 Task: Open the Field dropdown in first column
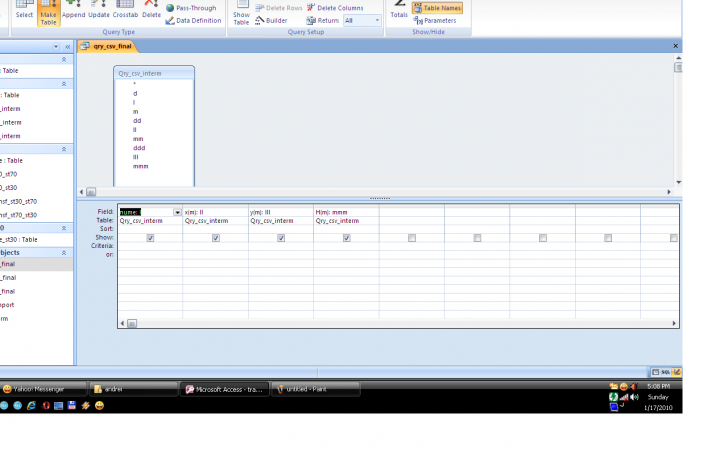(x=177, y=212)
